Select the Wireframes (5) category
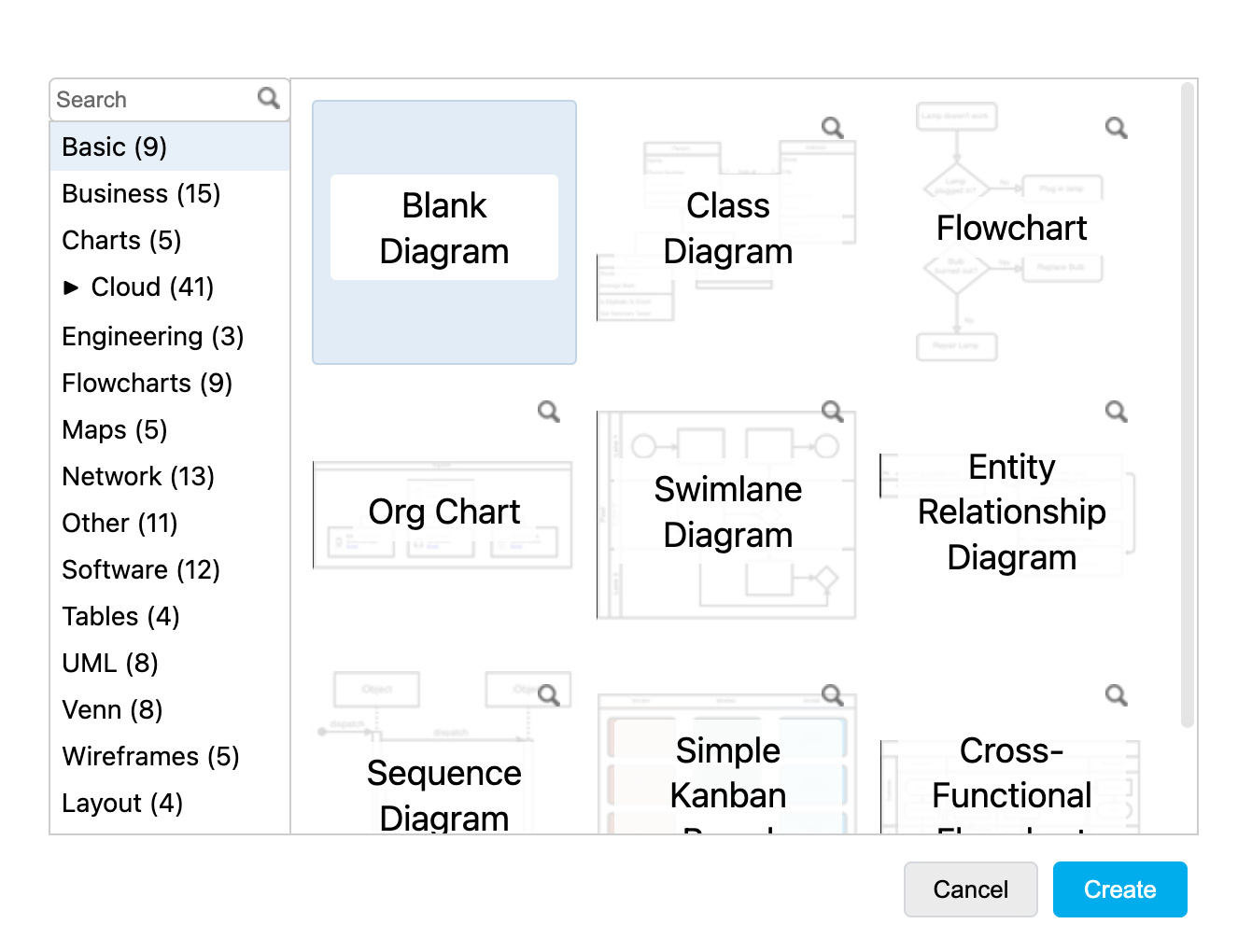Image resolution: width=1252 pixels, height=952 pixels. tap(150, 757)
